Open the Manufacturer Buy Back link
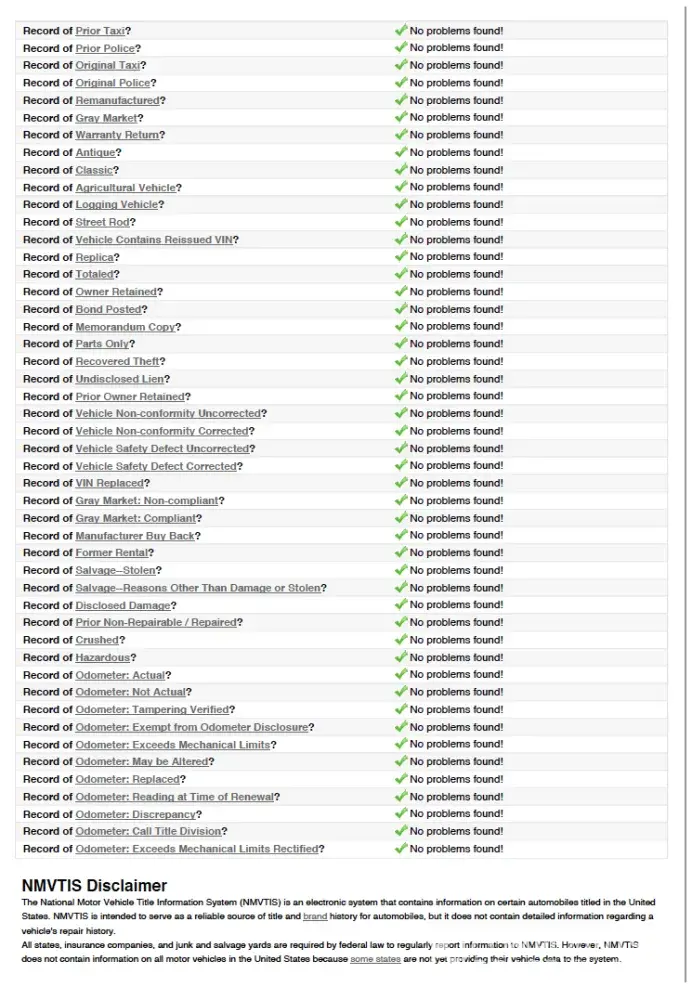692x1000 pixels. click(x=135, y=535)
